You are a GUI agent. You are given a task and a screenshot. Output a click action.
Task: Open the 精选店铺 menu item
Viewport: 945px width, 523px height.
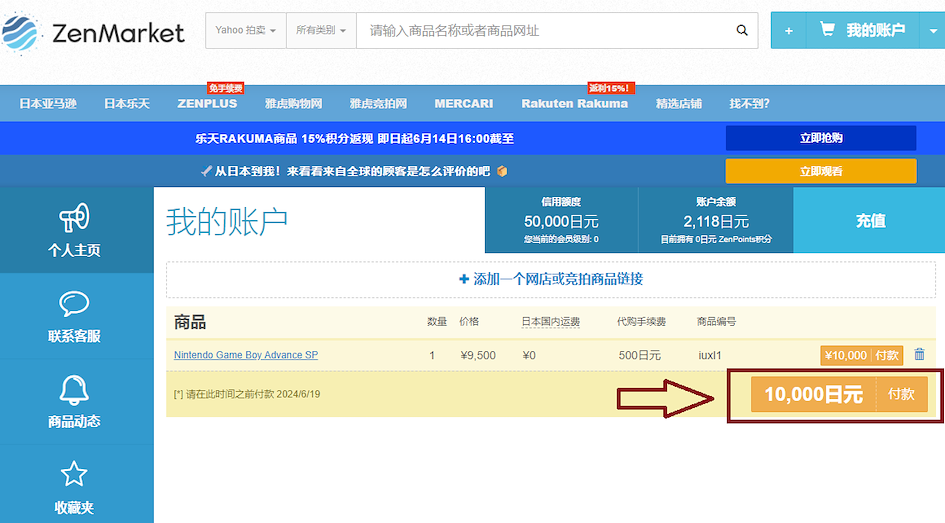(679, 104)
